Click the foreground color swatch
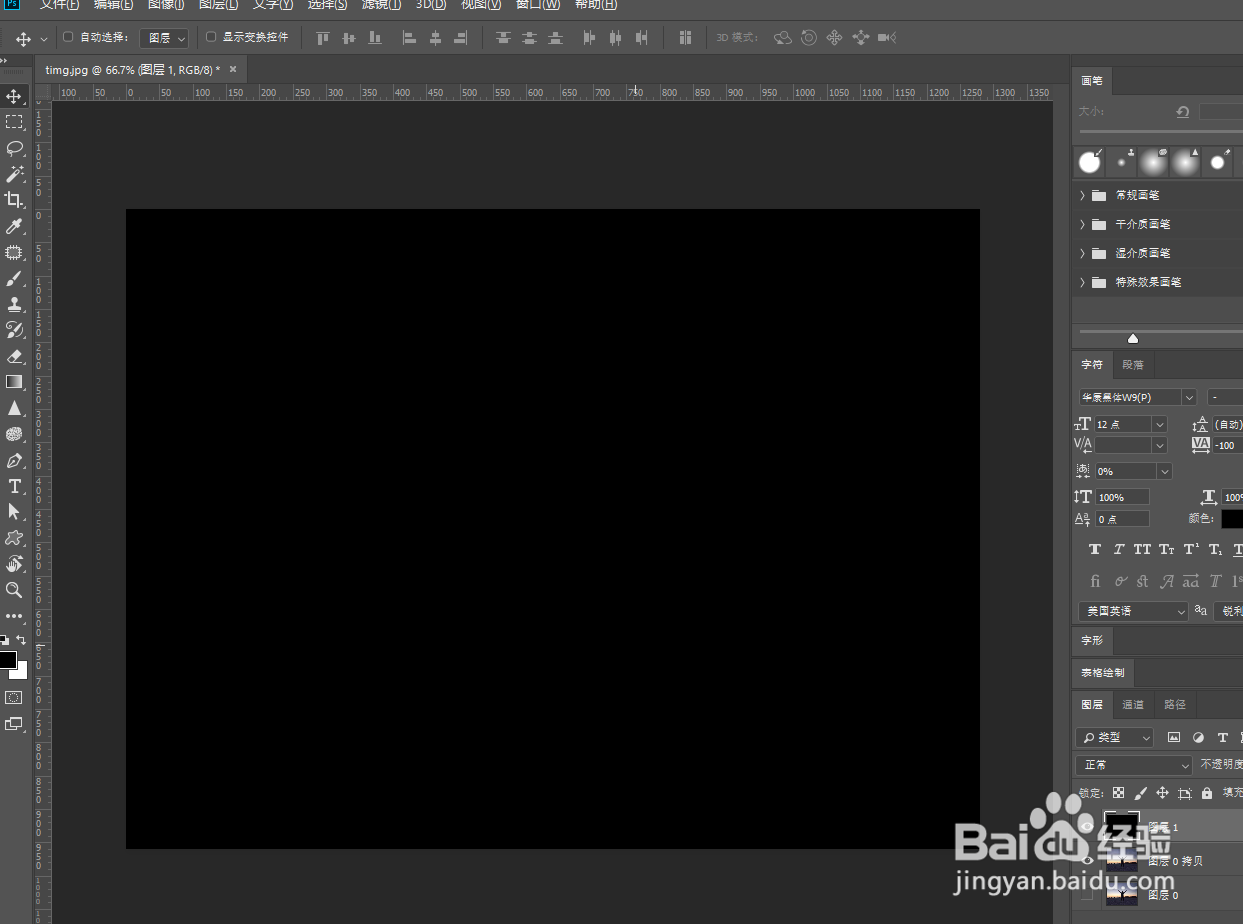The image size is (1243, 924). [8, 659]
